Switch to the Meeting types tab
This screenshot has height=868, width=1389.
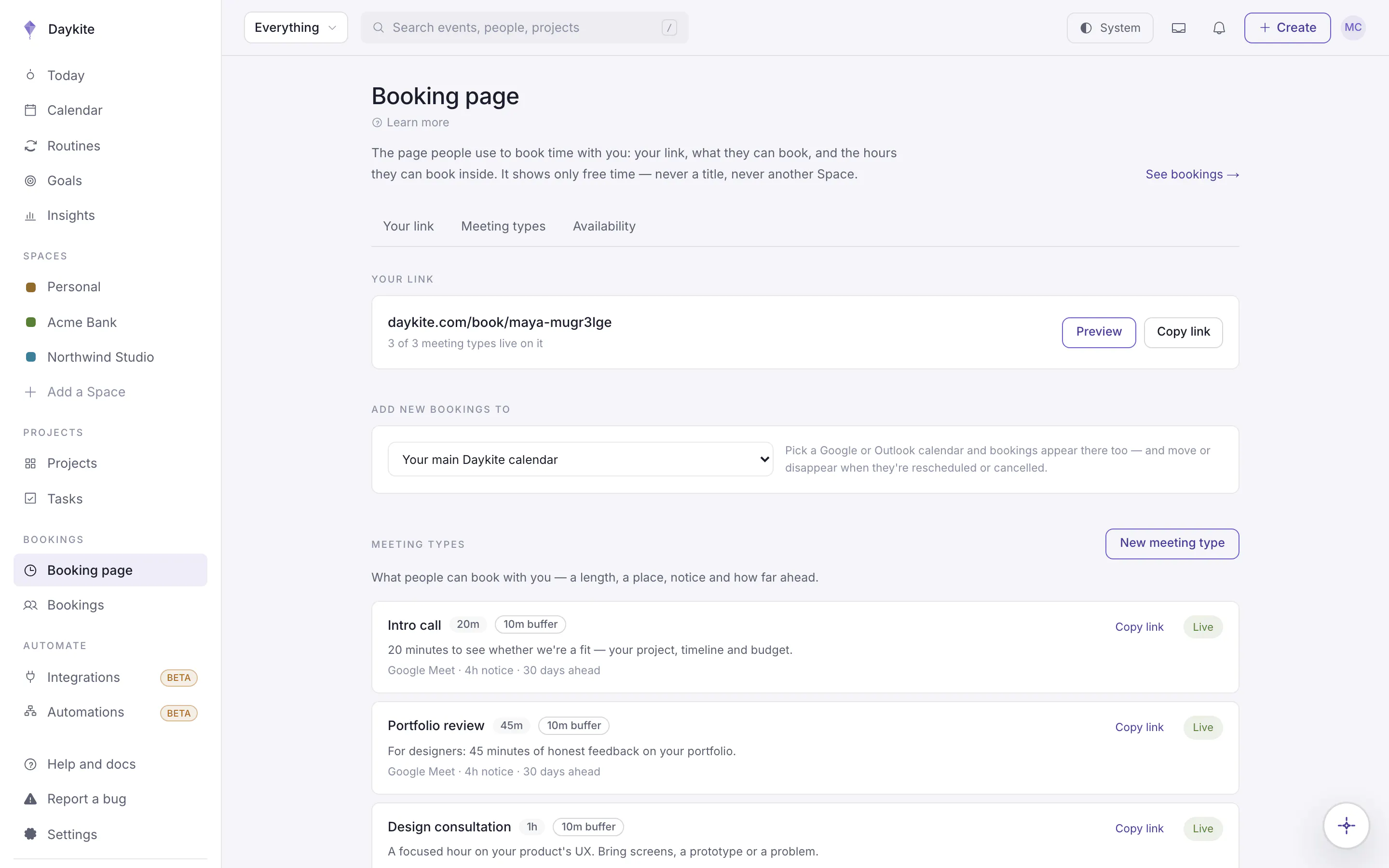pos(504,226)
